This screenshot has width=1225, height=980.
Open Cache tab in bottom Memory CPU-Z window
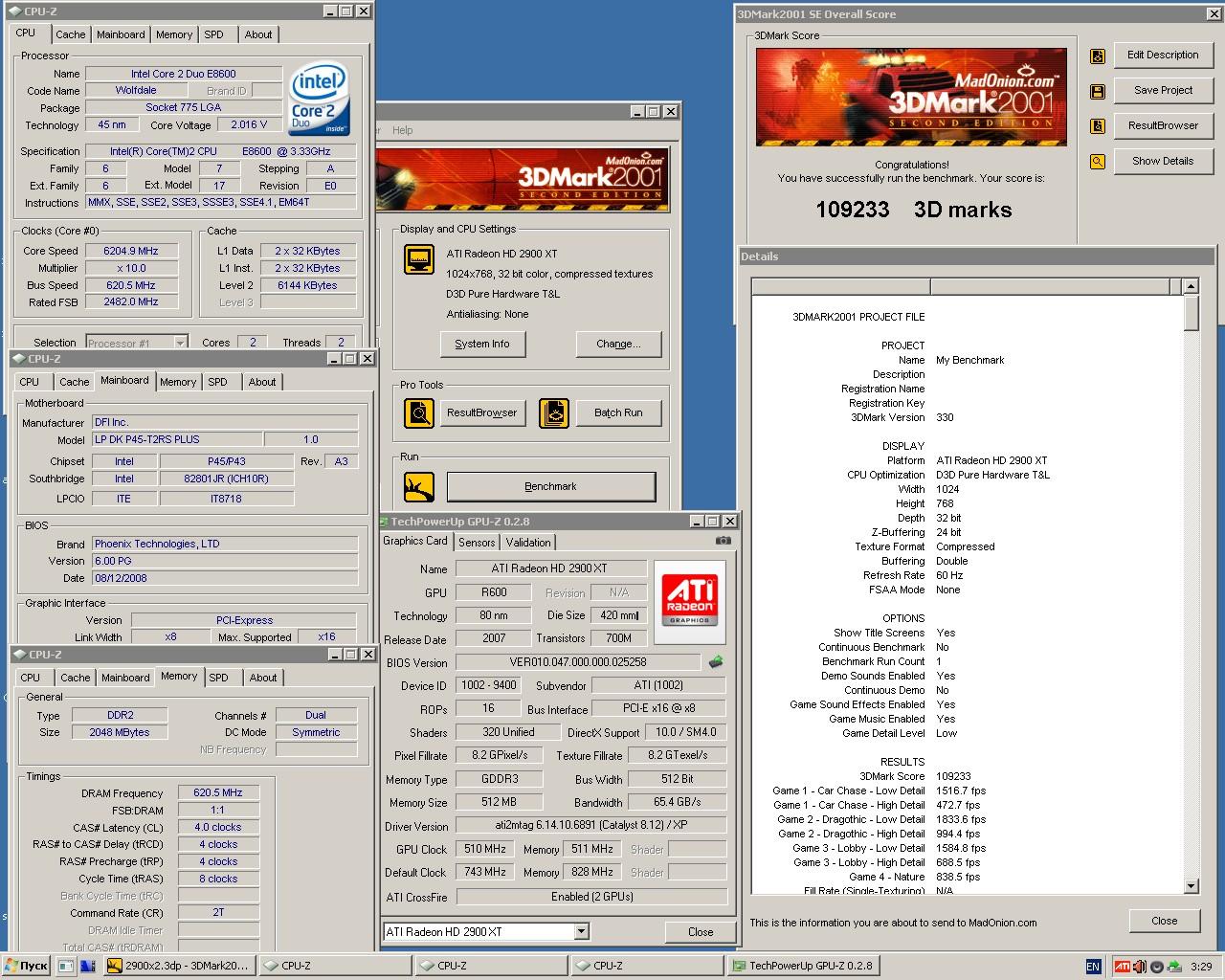(x=76, y=678)
